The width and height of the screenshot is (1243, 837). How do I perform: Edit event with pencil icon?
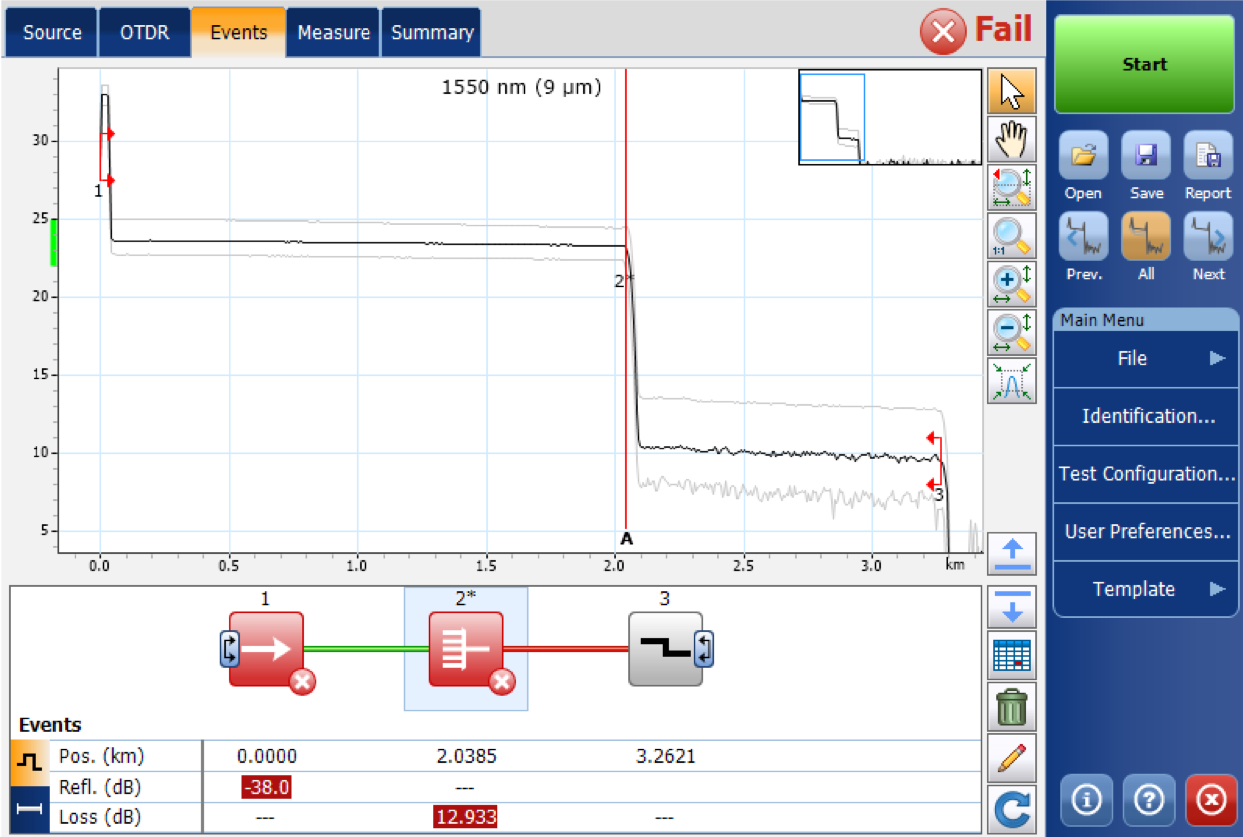coord(1011,759)
